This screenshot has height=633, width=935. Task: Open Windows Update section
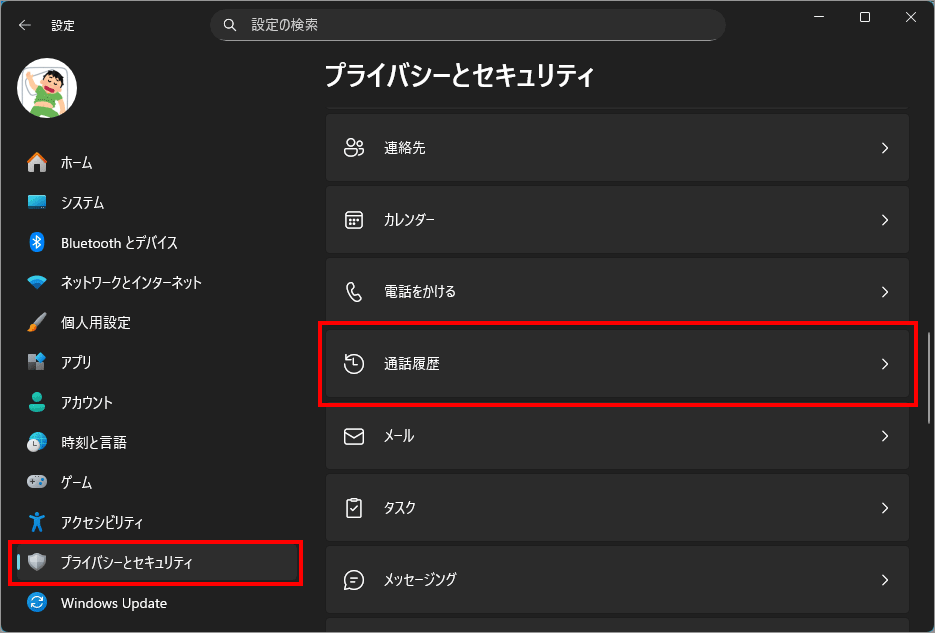point(113,603)
